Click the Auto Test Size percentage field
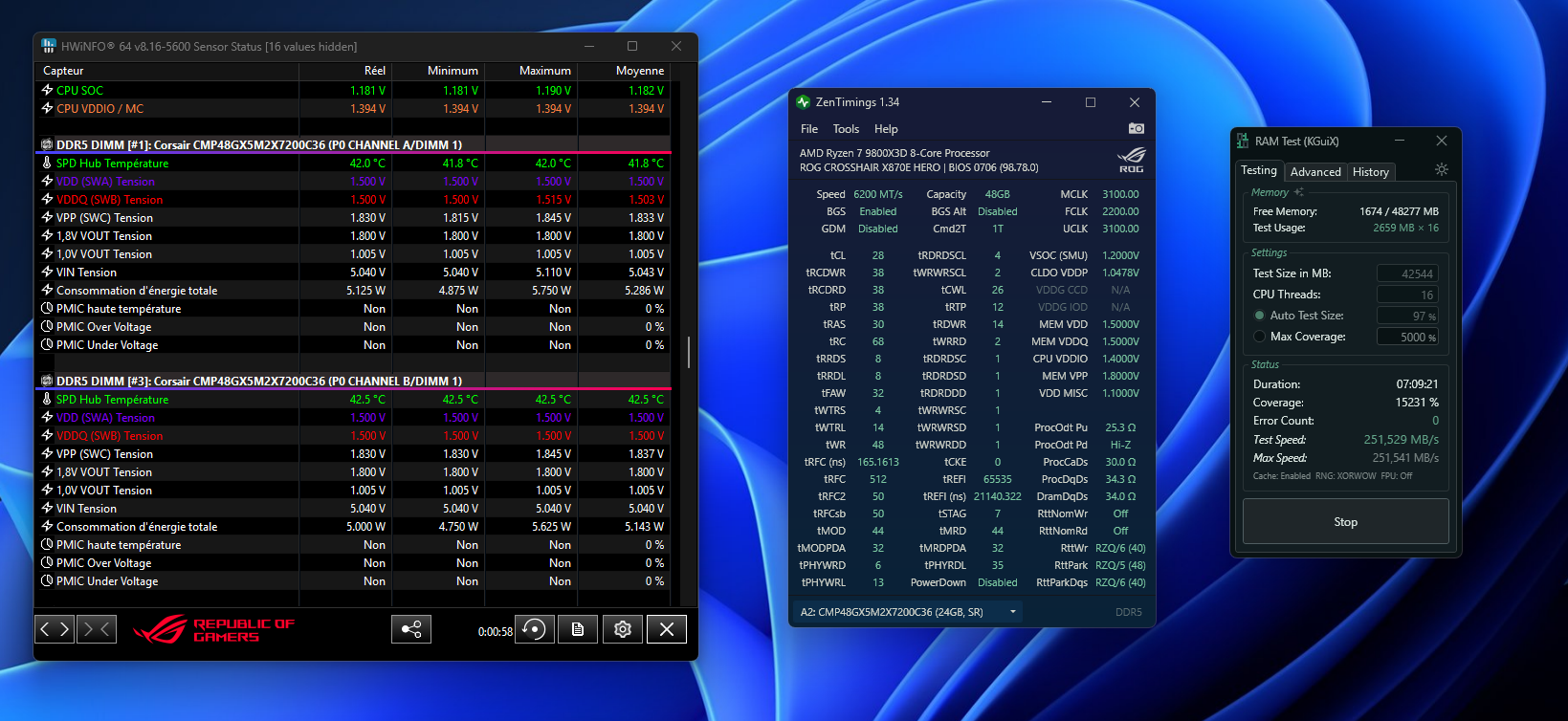This screenshot has height=721, width=1568. point(1407,316)
